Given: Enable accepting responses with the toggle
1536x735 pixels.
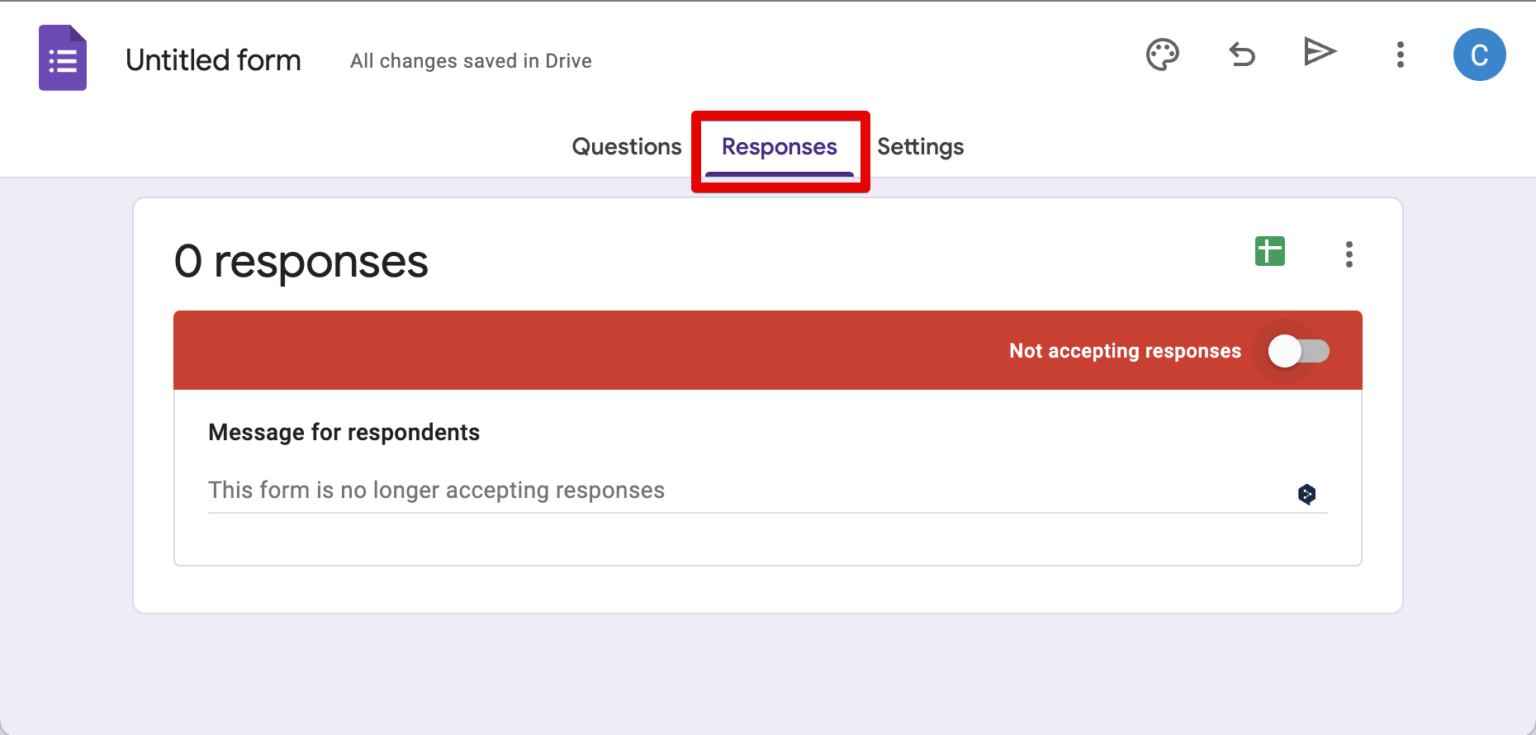Looking at the screenshot, I should (1294, 351).
